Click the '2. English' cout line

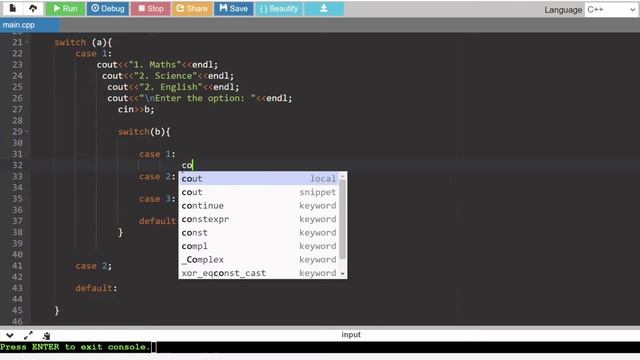(x=173, y=87)
